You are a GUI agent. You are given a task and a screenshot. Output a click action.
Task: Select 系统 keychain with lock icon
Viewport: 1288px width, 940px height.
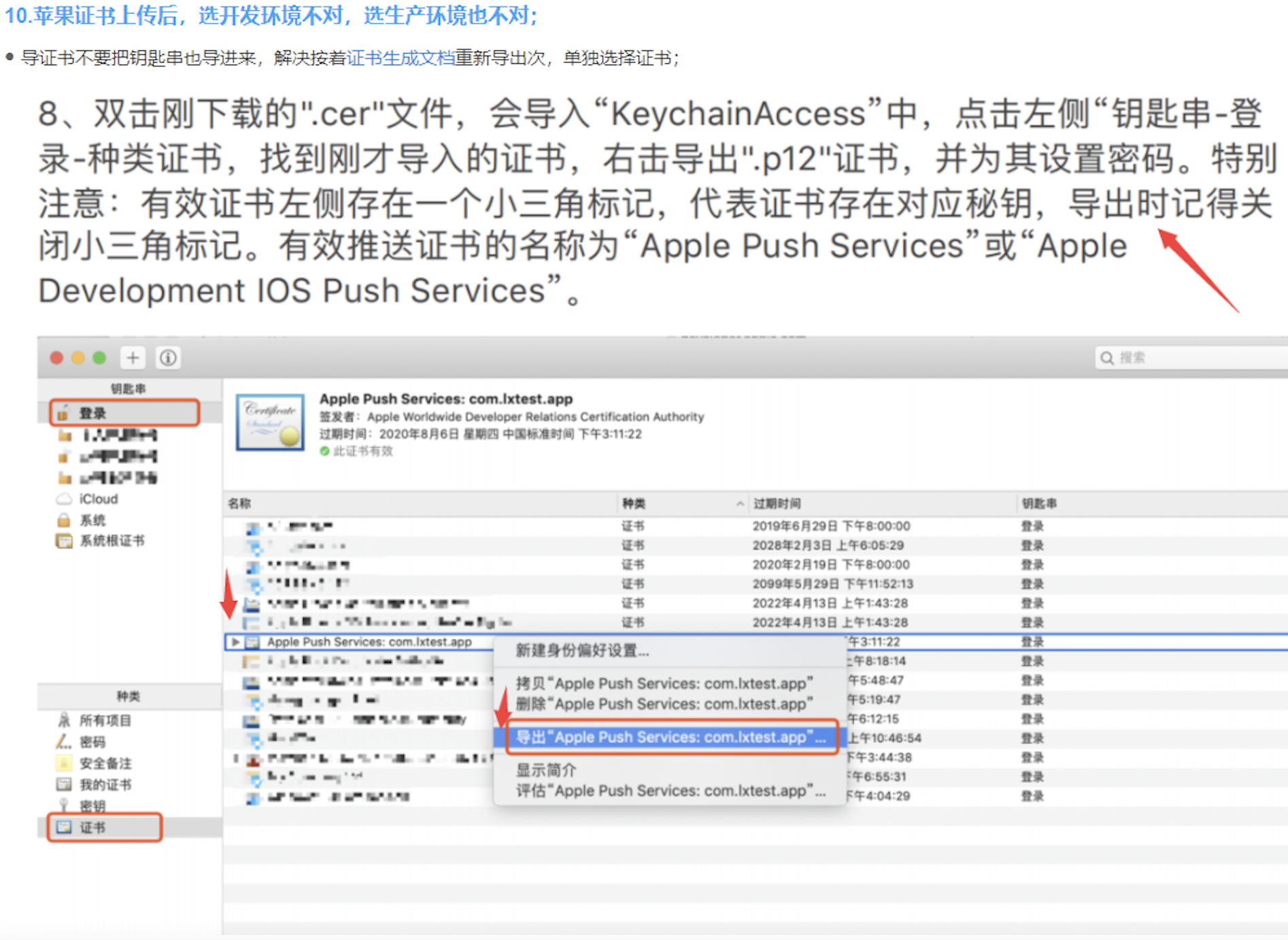click(92, 520)
